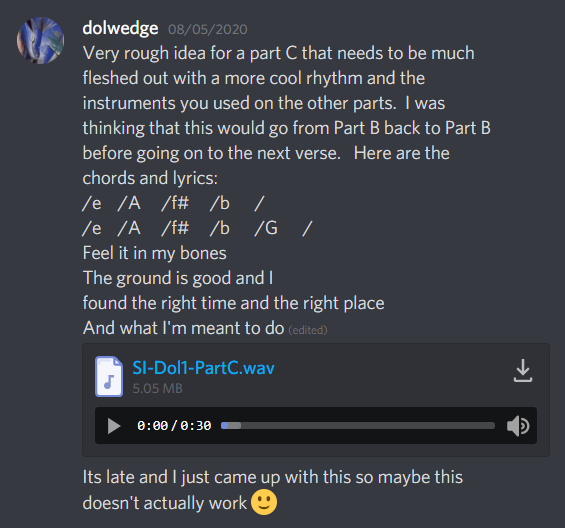This screenshot has height=528, width=565.
Task: Click the 08/05/2020 message timestamp
Action: (208, 30)
